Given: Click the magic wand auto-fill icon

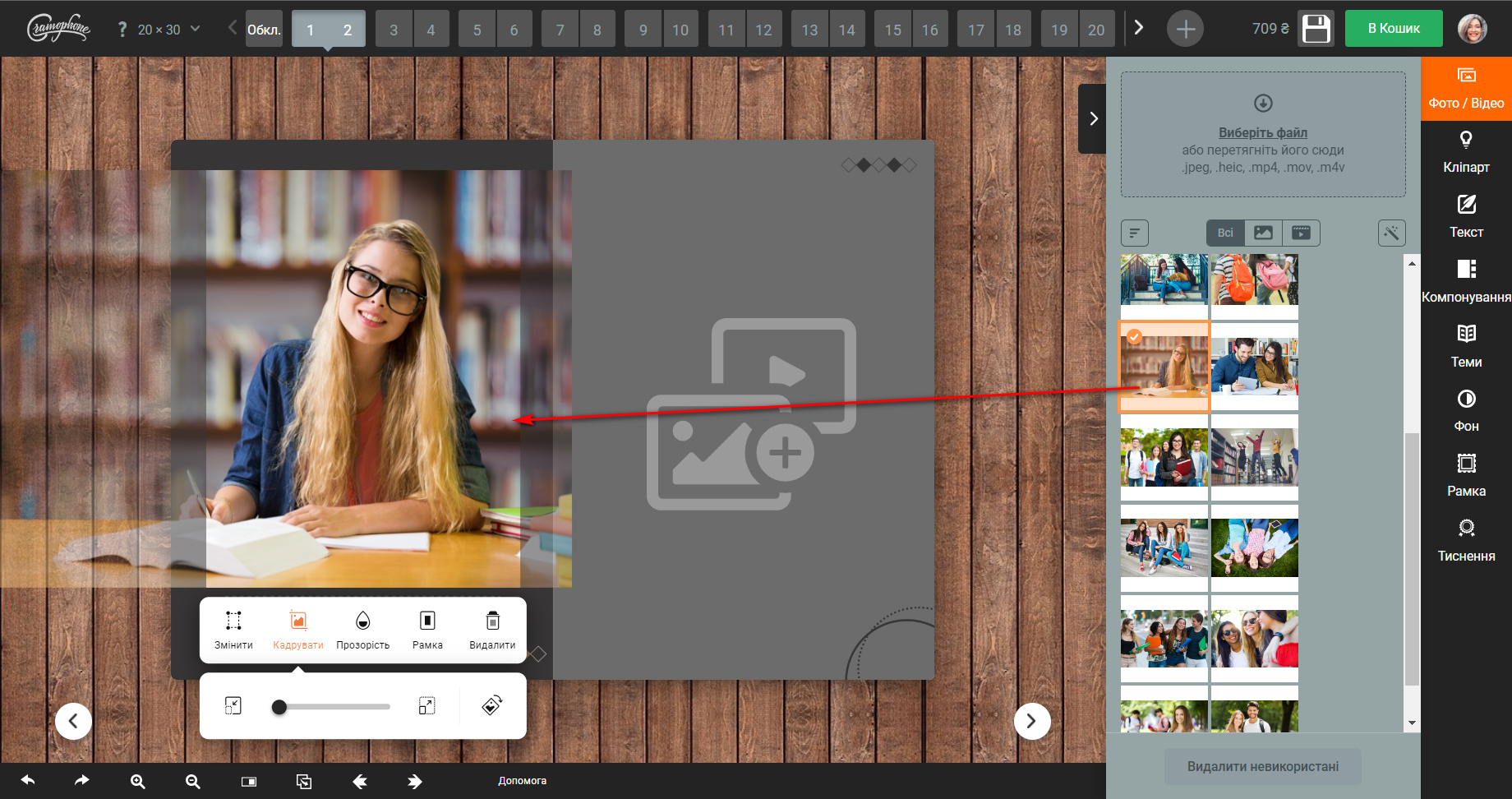Looking at the screenshot, I should [1391, 233].
